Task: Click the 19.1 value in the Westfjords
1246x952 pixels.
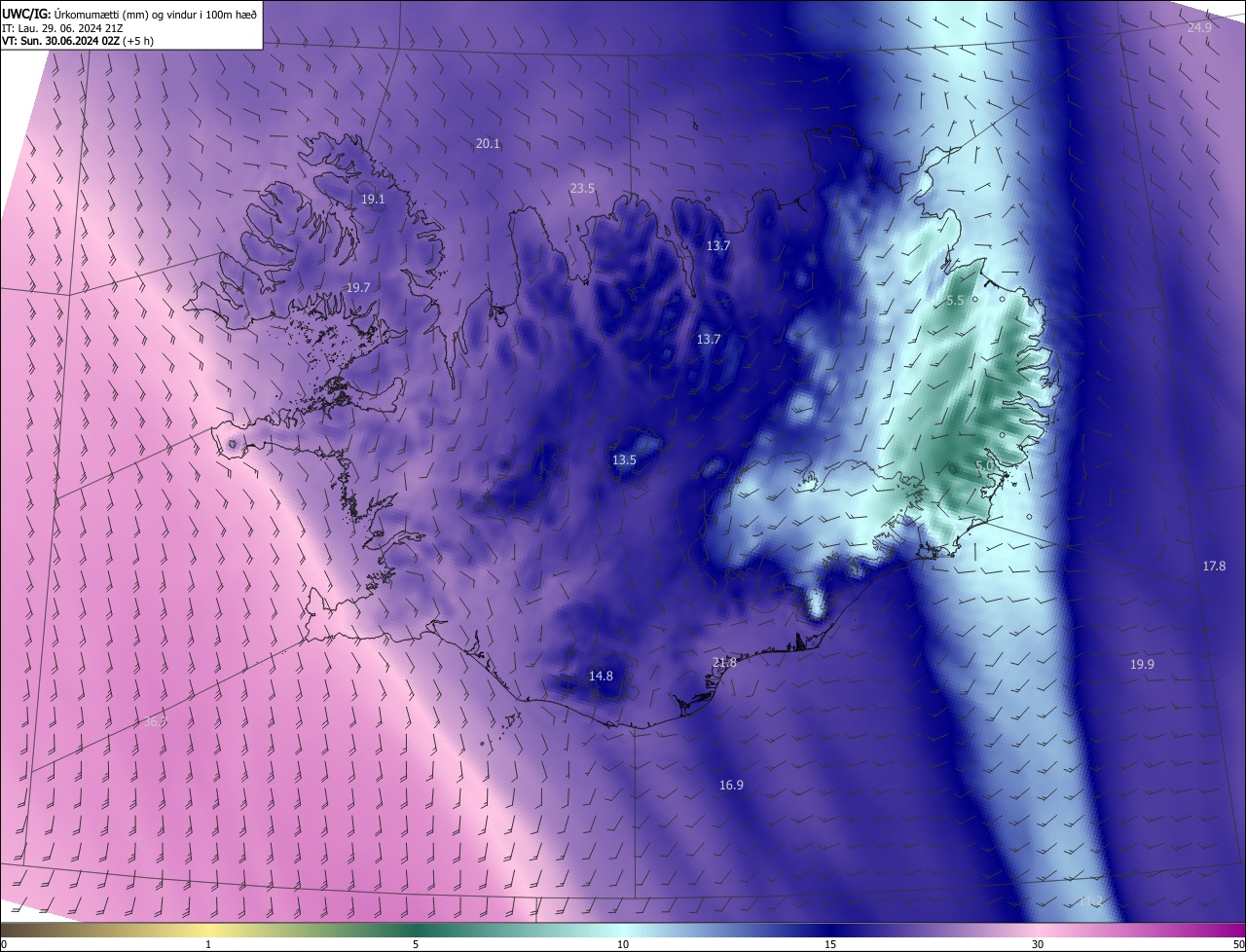Action: click(373, 200)
